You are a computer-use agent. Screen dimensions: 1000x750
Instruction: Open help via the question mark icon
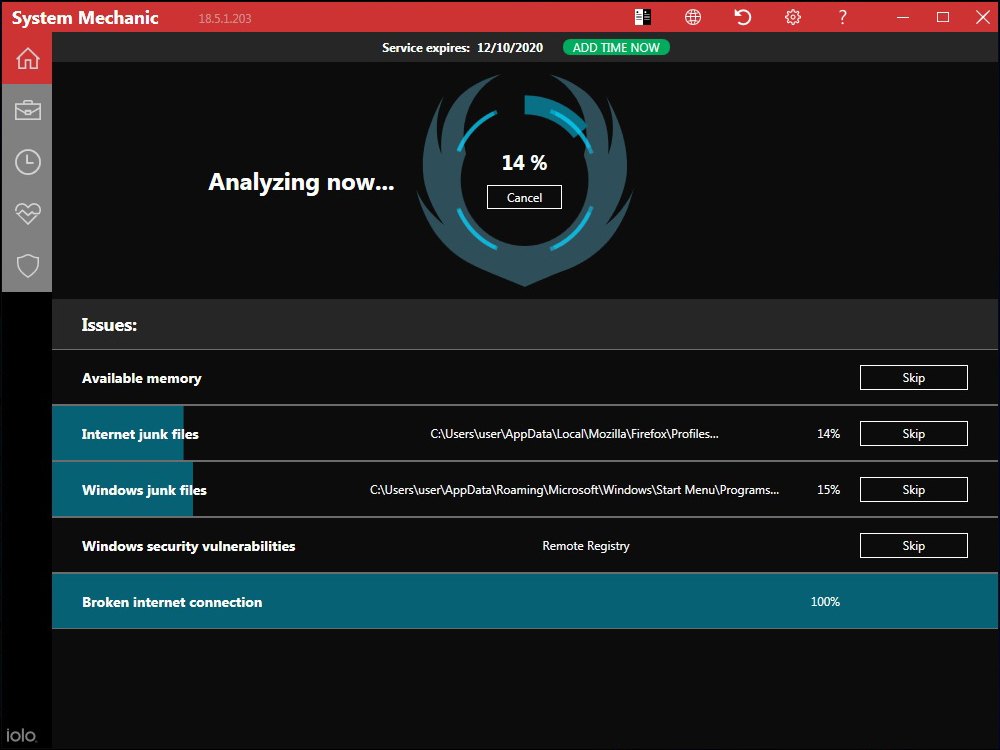[842, 17]
